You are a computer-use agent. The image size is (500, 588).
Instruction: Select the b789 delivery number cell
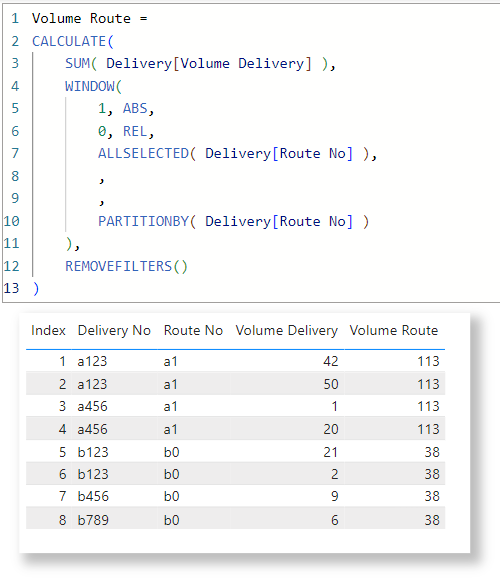[93, 520]
